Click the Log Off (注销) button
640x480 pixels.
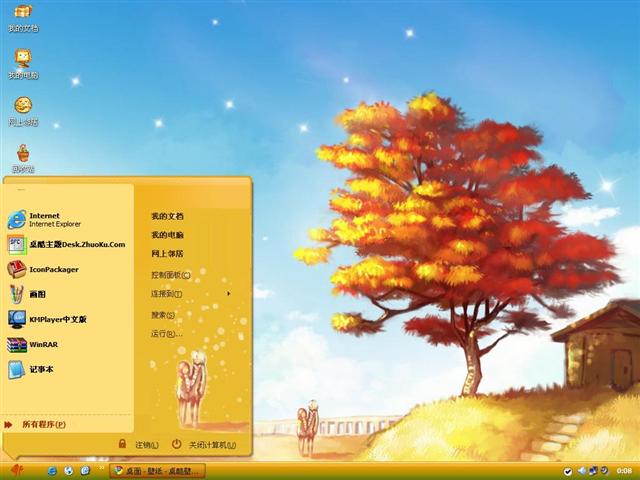point(138,444)
